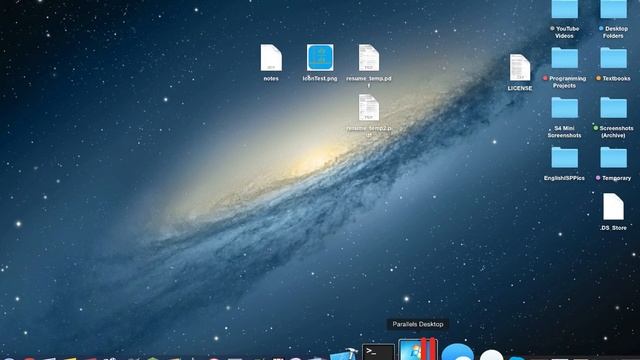
Task: Select the Programming Projects folder
Action: pyautogui.click(x=564, y=58)
